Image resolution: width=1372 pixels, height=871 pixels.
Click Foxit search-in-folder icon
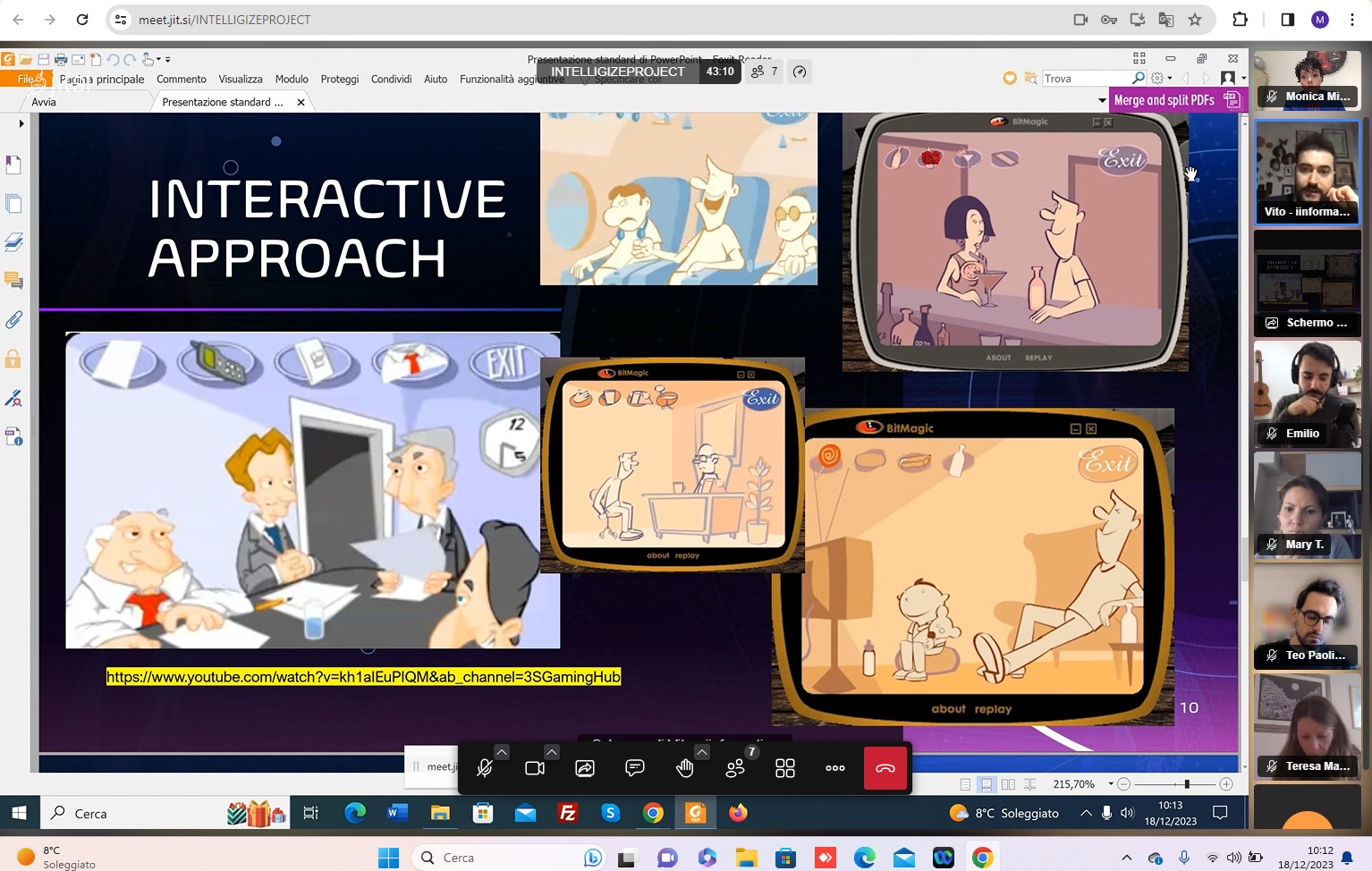[x=1031, y=79]
